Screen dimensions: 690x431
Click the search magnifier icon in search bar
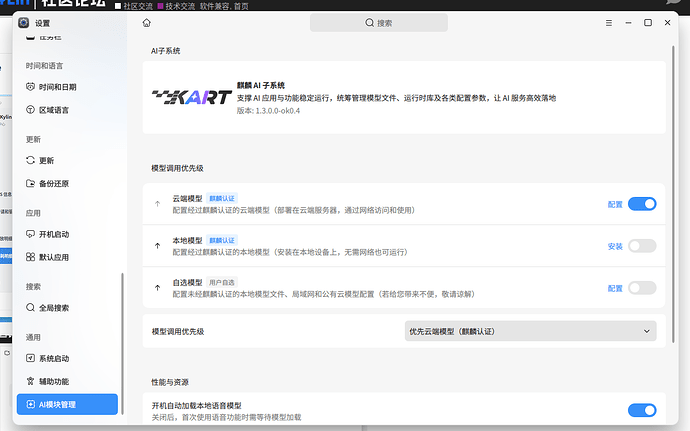tap(370, 22)
